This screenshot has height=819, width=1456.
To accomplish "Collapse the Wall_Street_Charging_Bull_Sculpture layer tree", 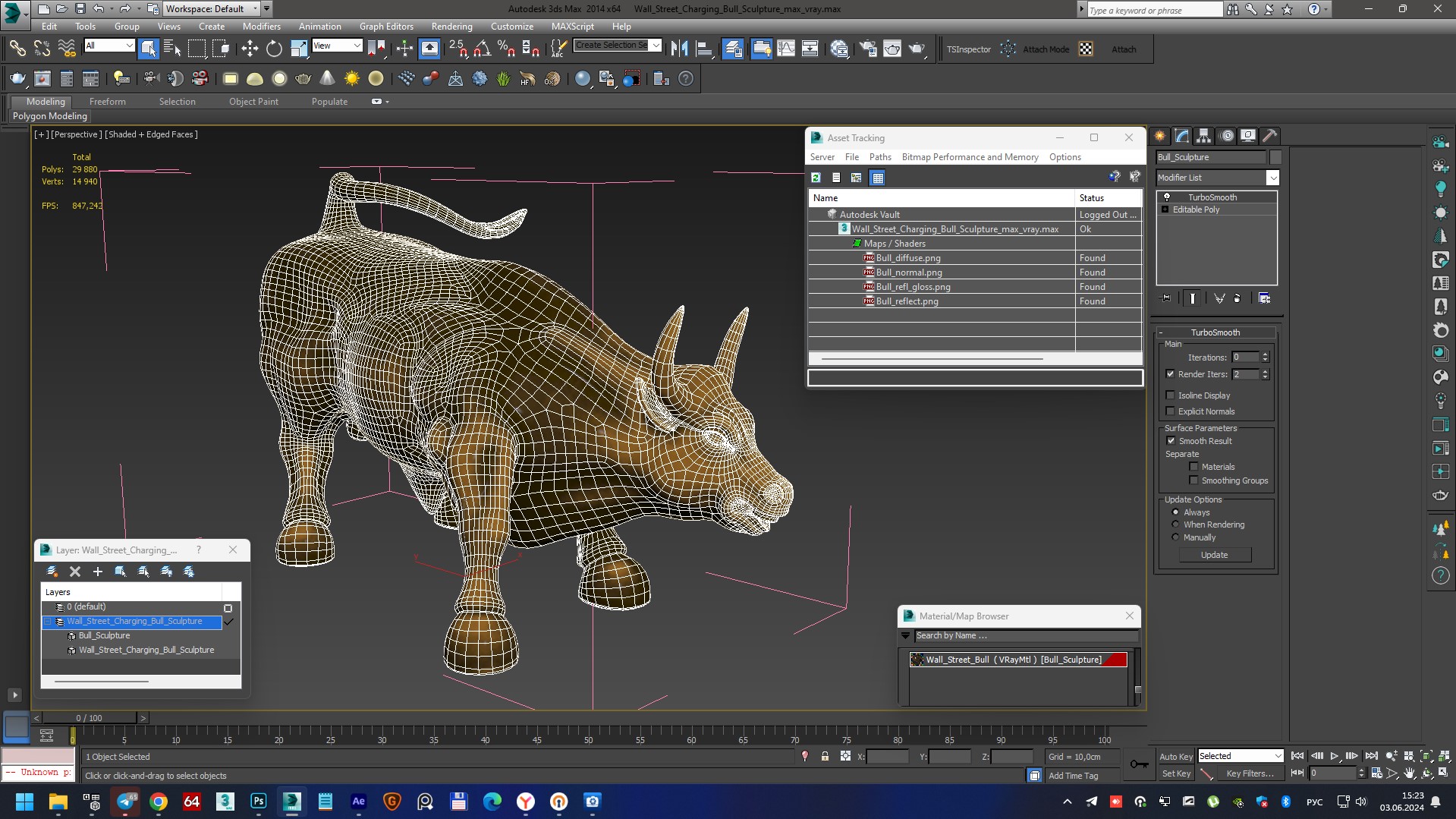I will click(x=48, y=622).
